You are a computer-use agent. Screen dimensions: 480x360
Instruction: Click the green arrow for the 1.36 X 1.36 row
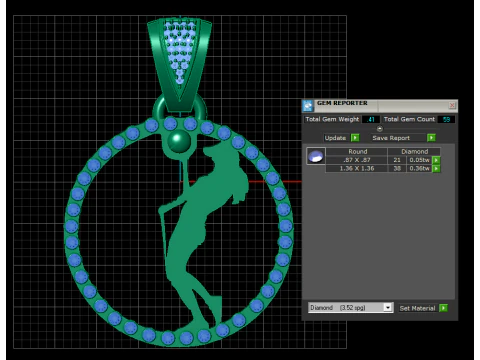436,169
